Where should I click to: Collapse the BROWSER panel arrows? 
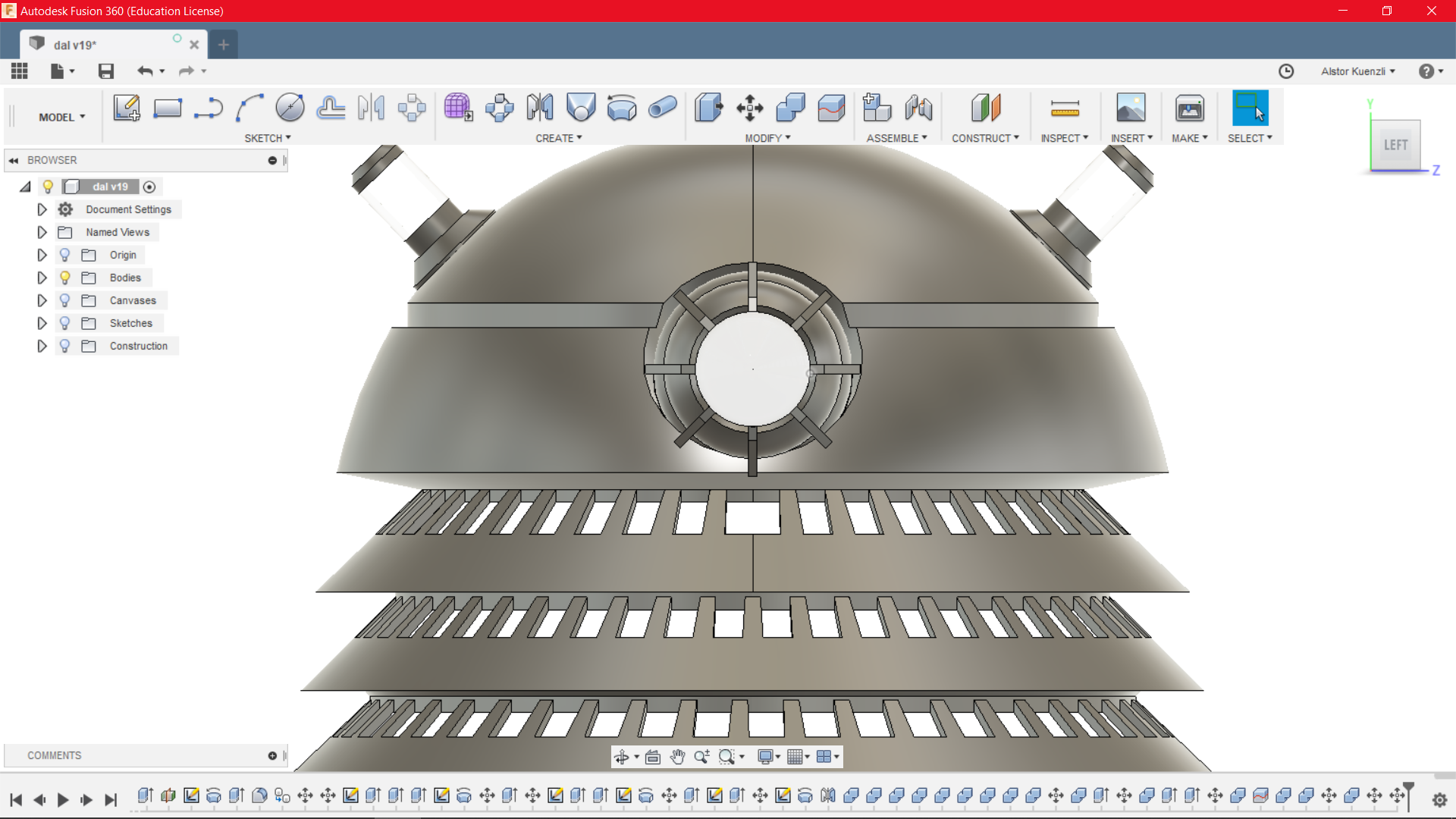click(x=14, y=160)
